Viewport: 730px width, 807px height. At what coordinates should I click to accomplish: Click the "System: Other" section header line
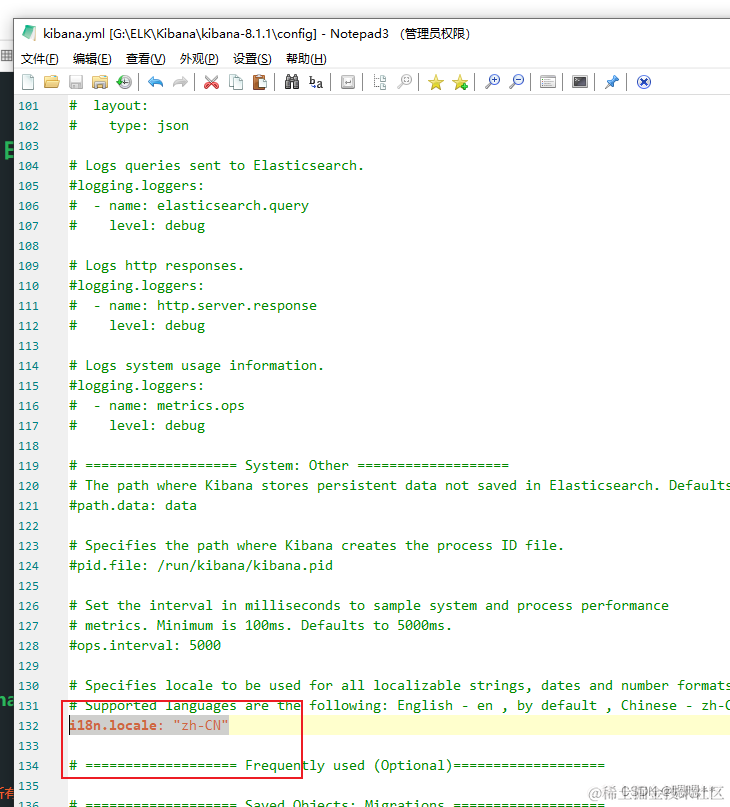289,466
